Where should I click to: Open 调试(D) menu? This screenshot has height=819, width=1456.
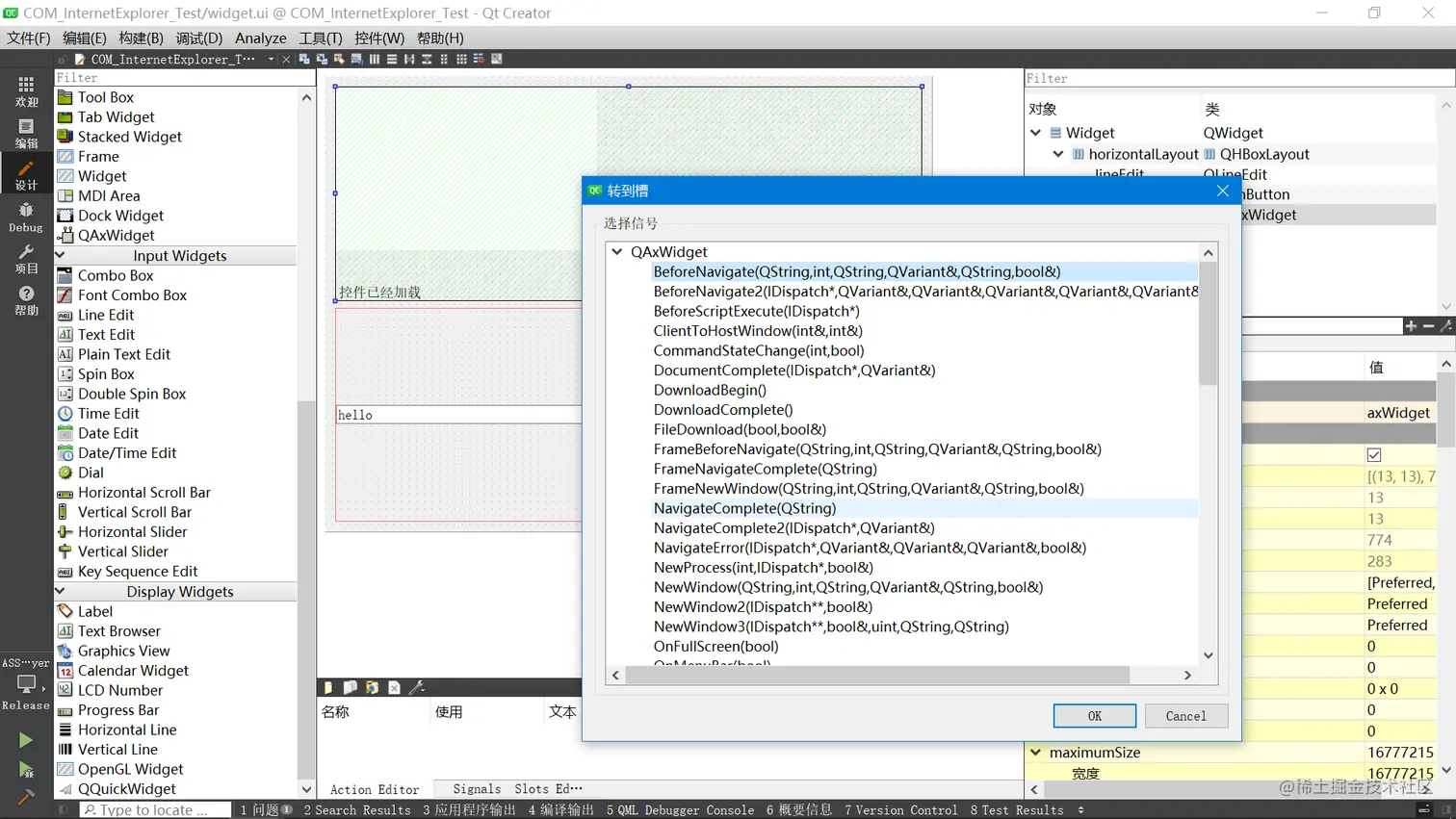click(x=199, y=38)
